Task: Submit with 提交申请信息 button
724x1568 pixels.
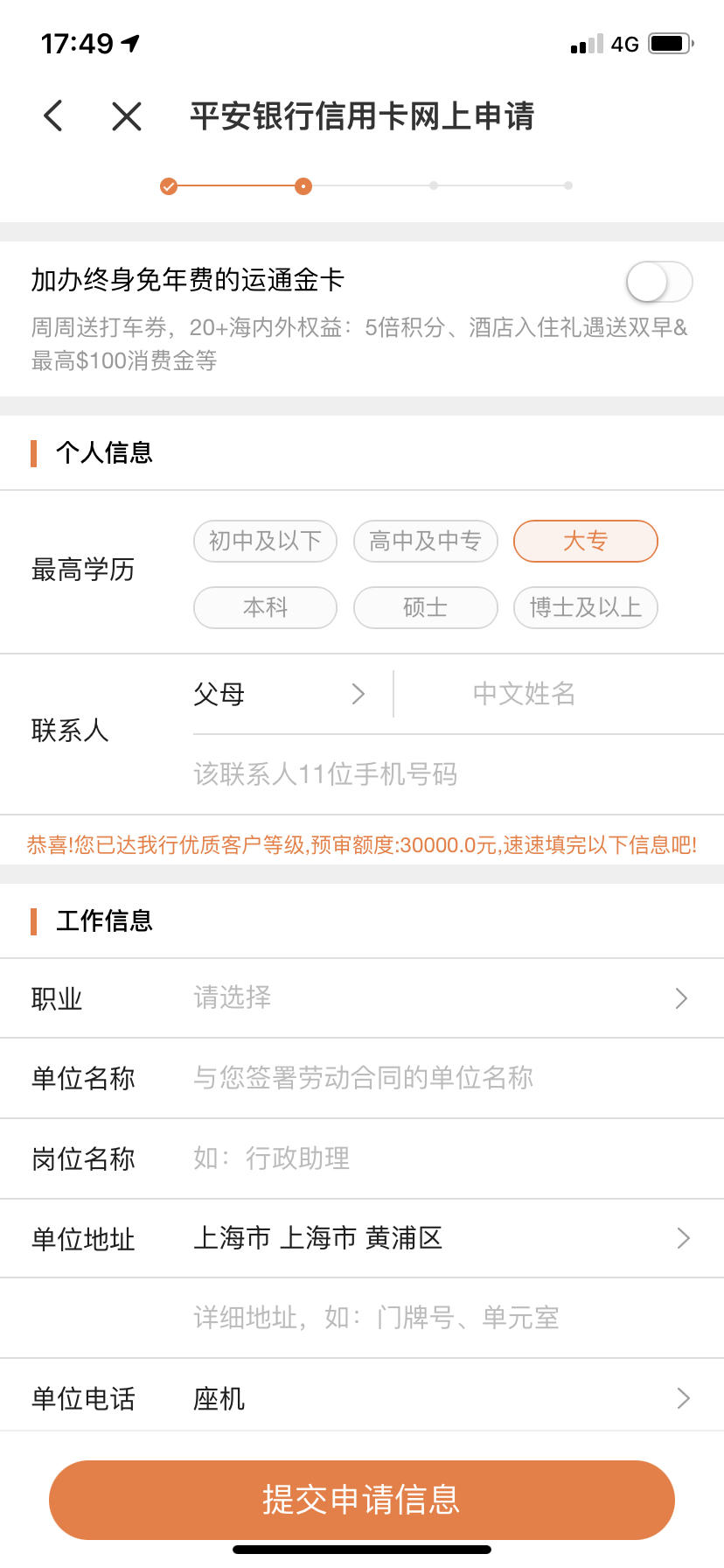Action: coord(362,1500)
